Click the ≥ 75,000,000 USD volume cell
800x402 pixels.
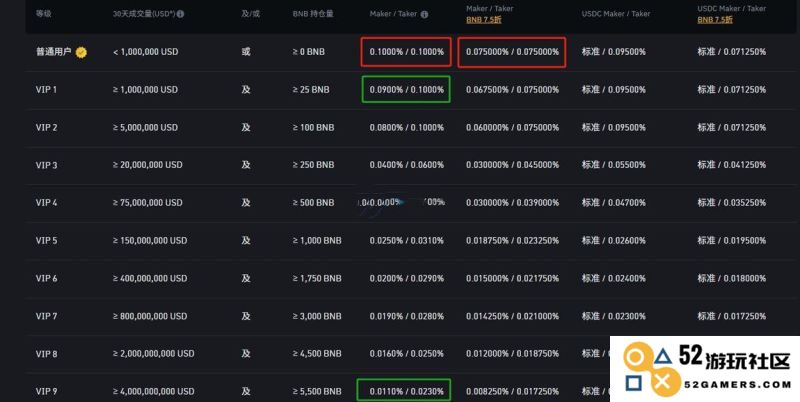click(x=147, y=203)
